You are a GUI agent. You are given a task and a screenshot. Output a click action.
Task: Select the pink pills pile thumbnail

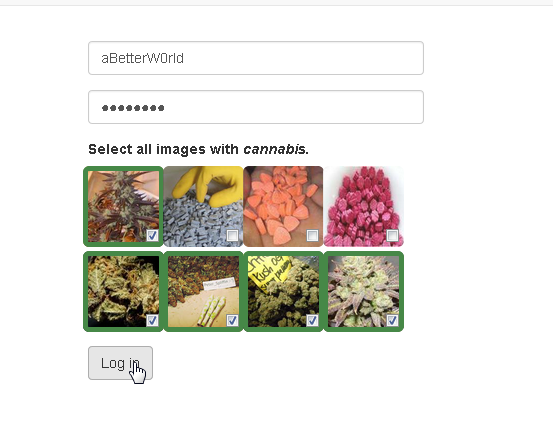364,206
